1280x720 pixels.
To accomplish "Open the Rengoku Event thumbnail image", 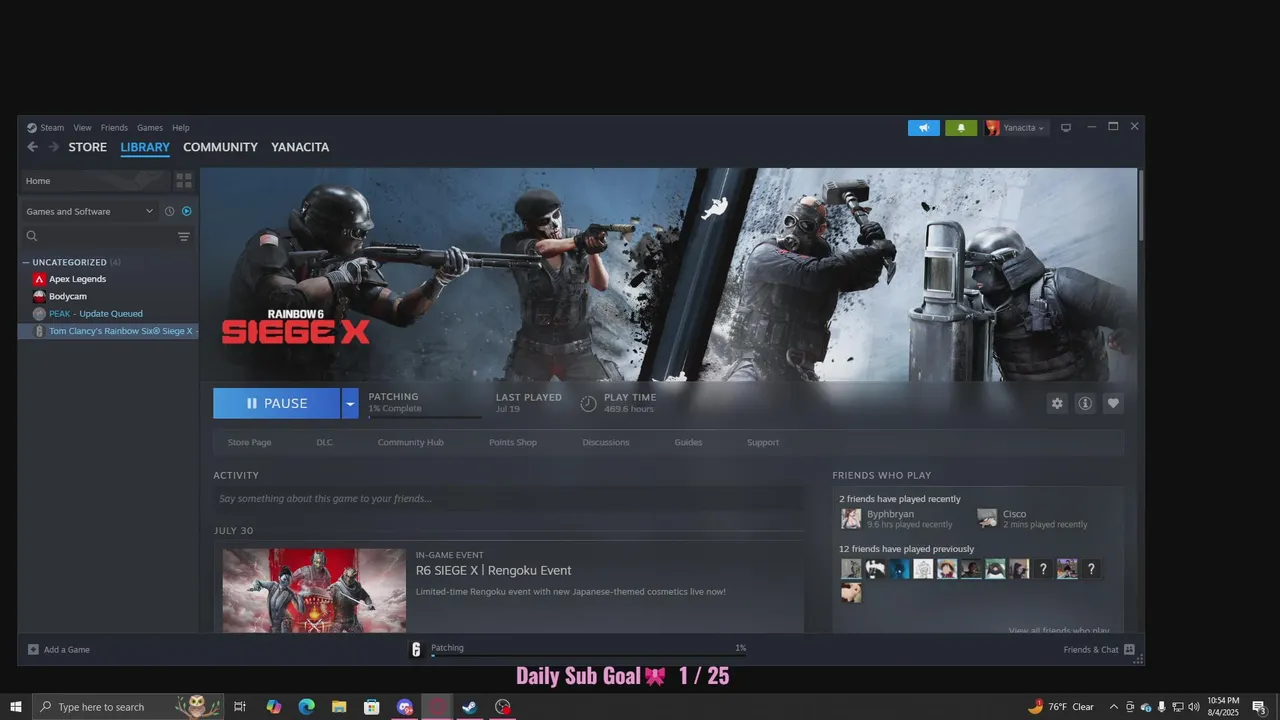I will click(314, 590).
